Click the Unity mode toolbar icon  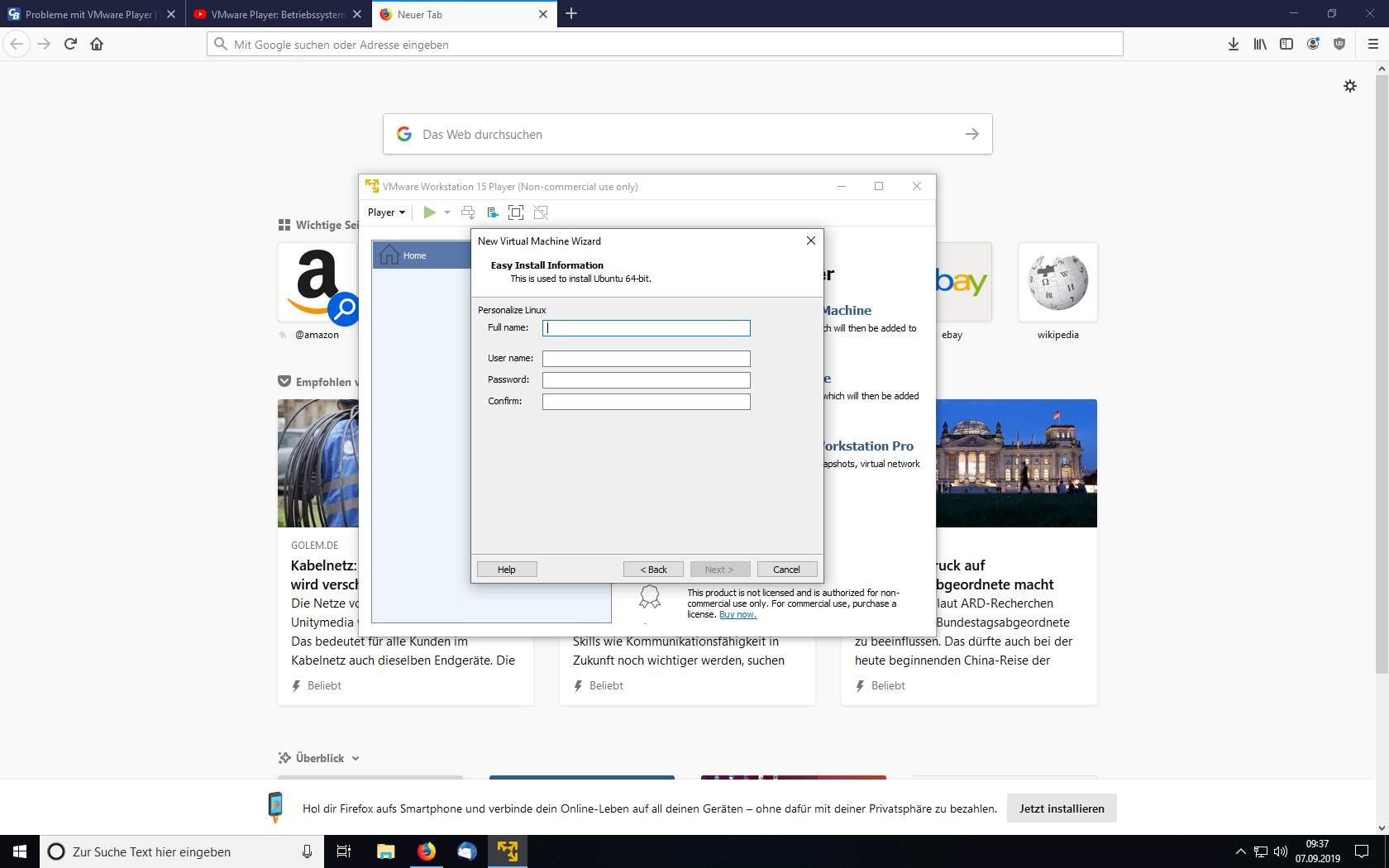[x=541, y=212]
